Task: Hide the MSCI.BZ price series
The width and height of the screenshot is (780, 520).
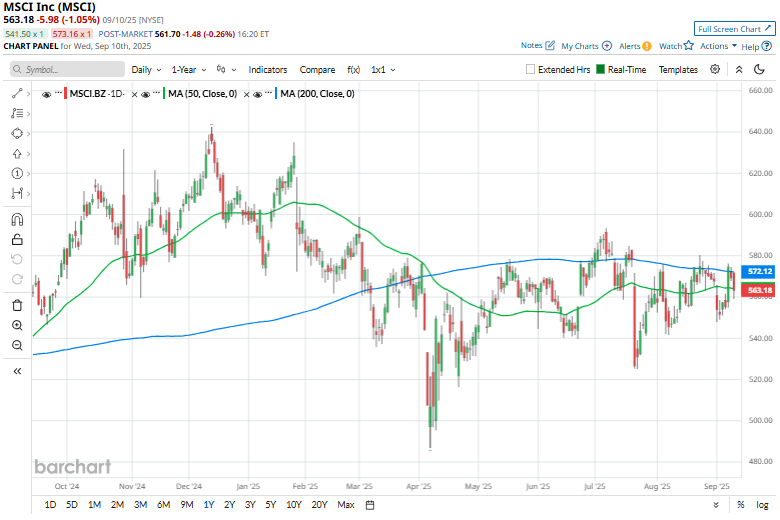Action: [x=46, y=94]
